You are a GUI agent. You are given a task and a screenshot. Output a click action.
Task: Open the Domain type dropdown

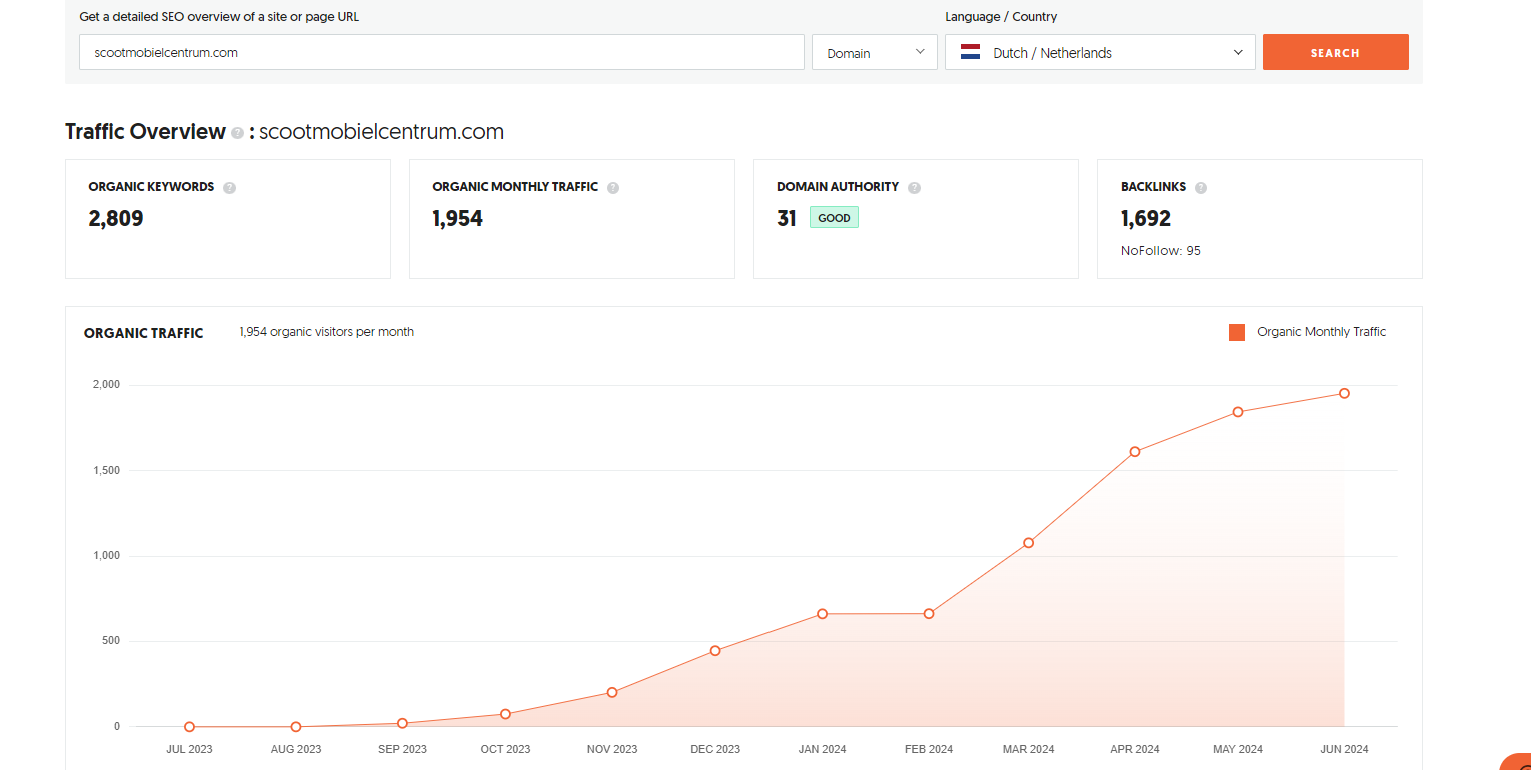point(875,52)
